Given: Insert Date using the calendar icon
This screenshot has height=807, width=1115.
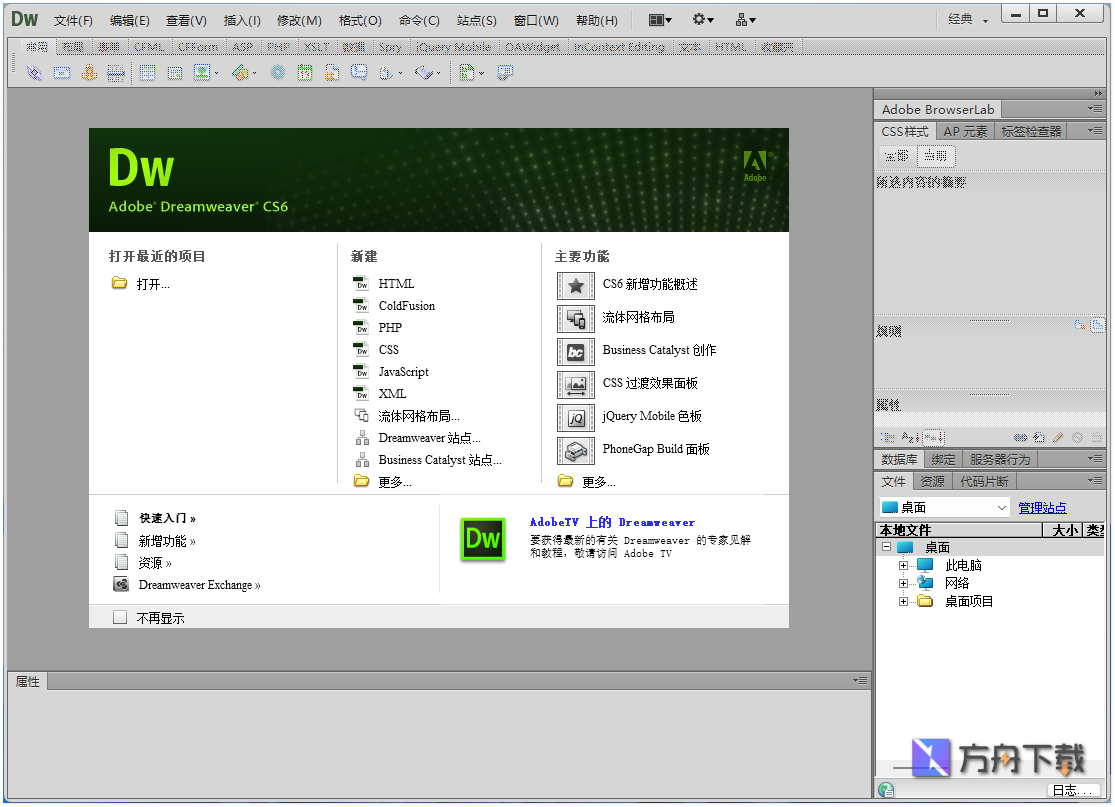Looking at the screenshot, I should point(305,73).
